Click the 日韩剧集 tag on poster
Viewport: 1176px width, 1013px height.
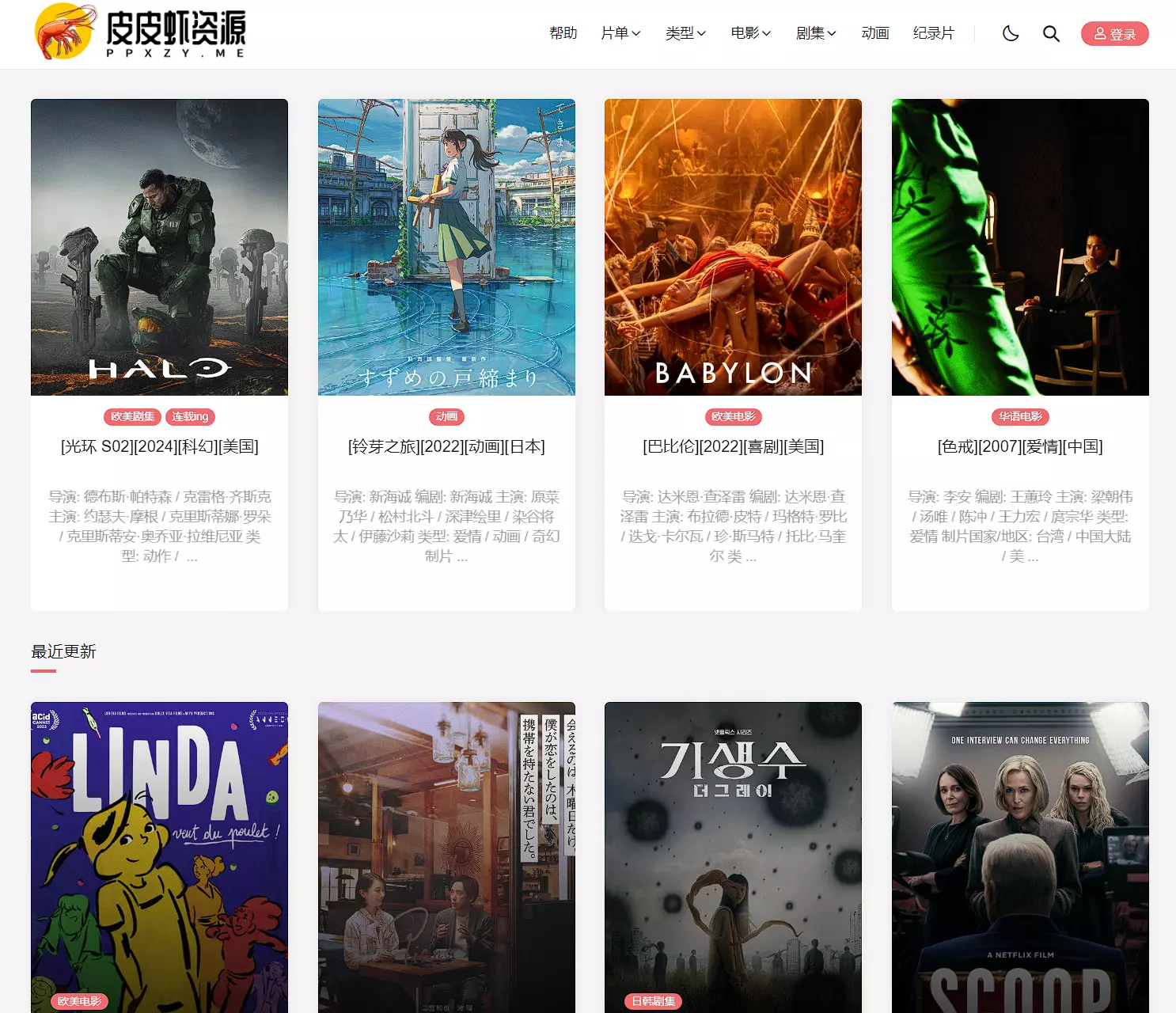pos(653,1001)
